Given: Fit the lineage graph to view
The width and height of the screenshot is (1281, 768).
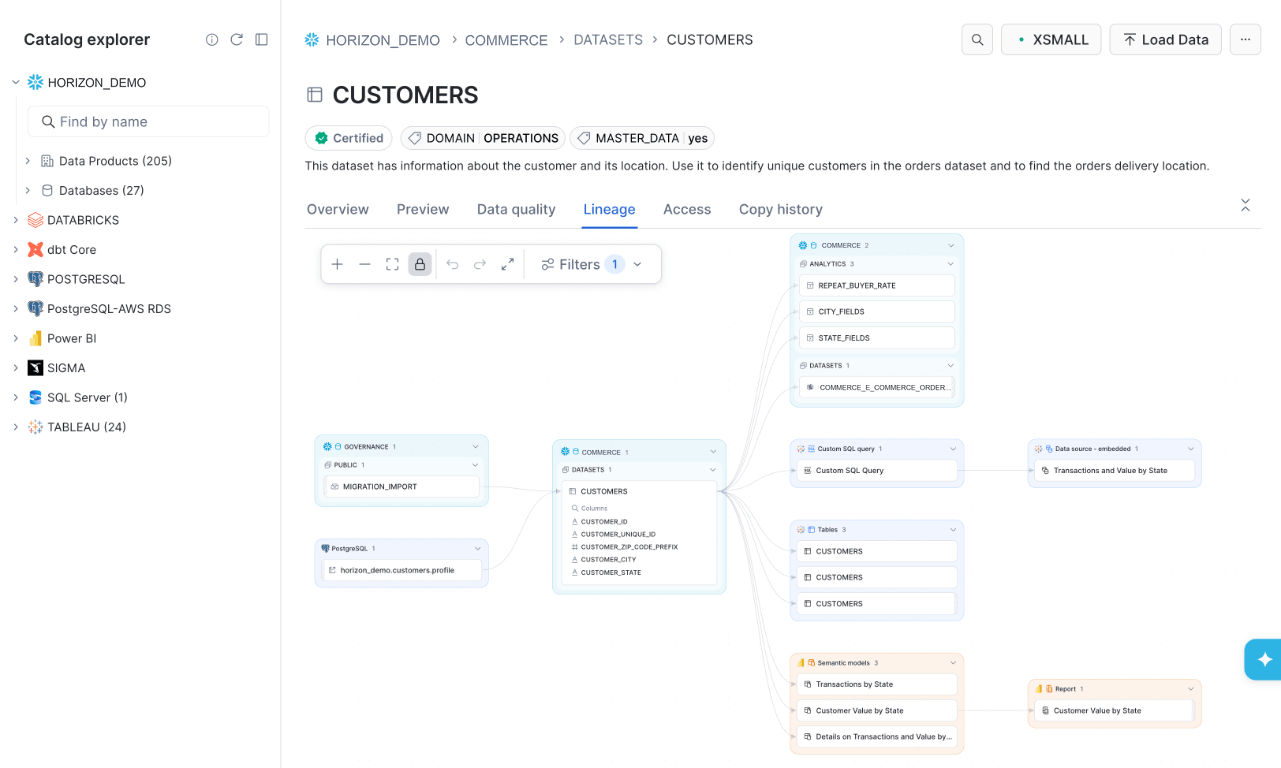Looking at the screenshot, I should tap(393, 264).
